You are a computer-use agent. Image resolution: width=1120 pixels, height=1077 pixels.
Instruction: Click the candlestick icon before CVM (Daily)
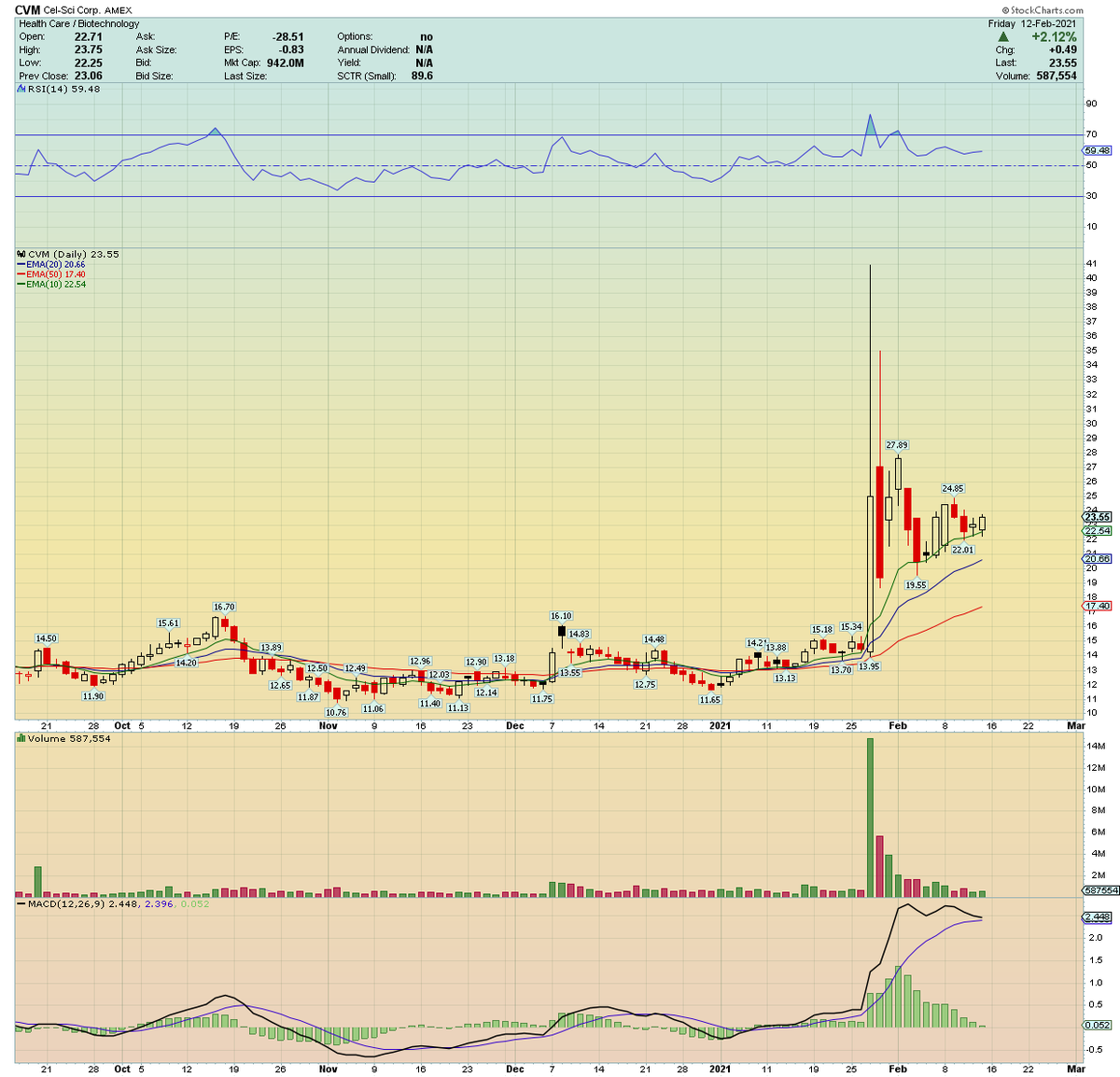[21, 254]
